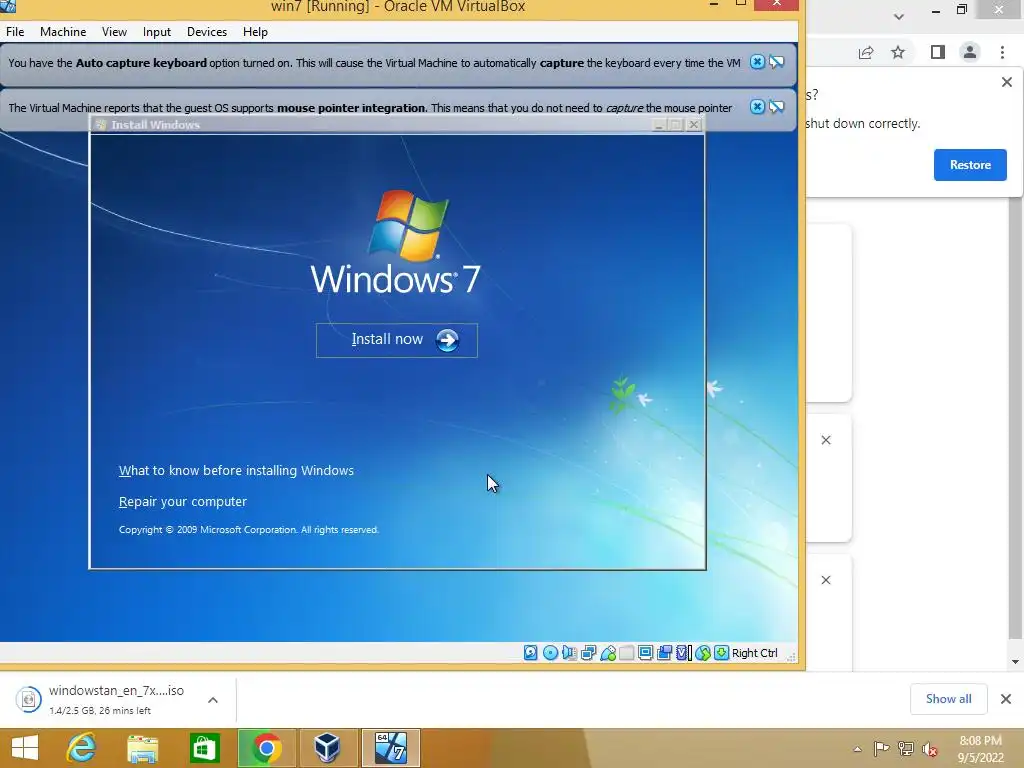Show hidden system tray icons
The image size is (1024, 768).
pos(857,749)
